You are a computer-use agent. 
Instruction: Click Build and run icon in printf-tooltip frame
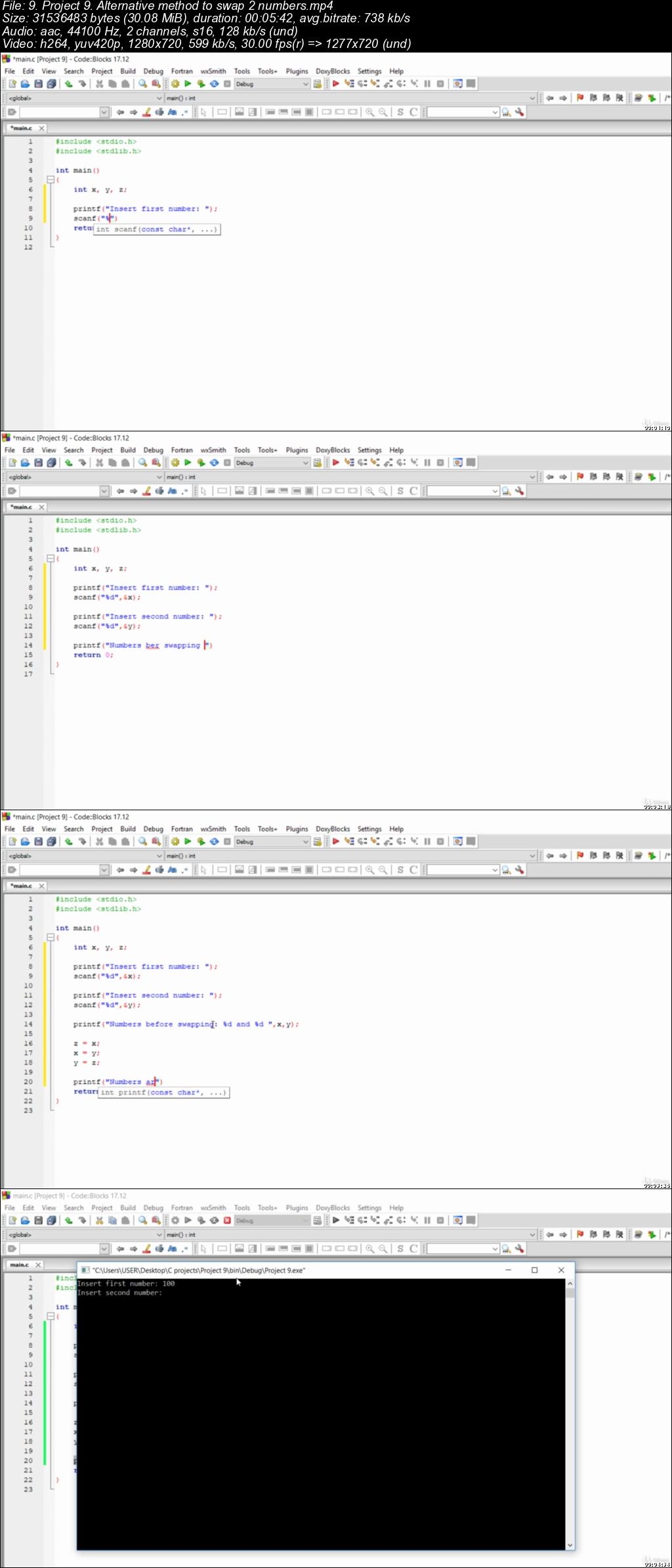tap(201, 842)
